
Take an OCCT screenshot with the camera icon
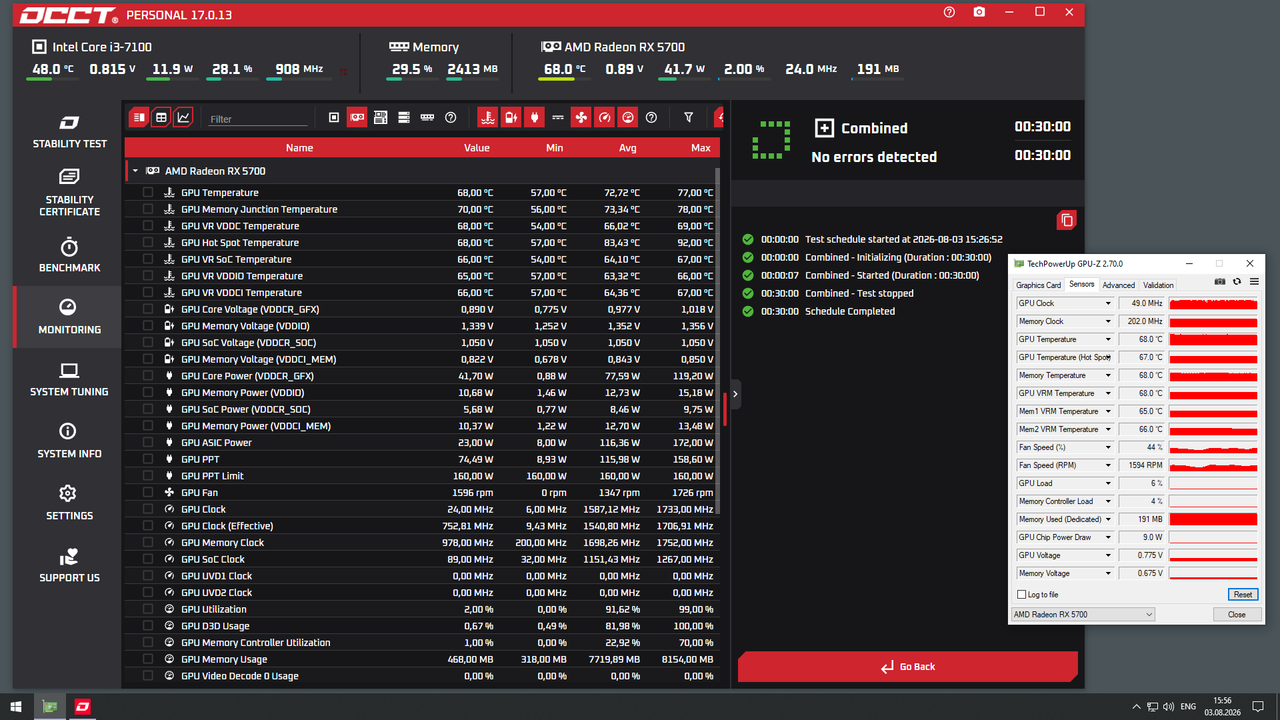point(979,12)
